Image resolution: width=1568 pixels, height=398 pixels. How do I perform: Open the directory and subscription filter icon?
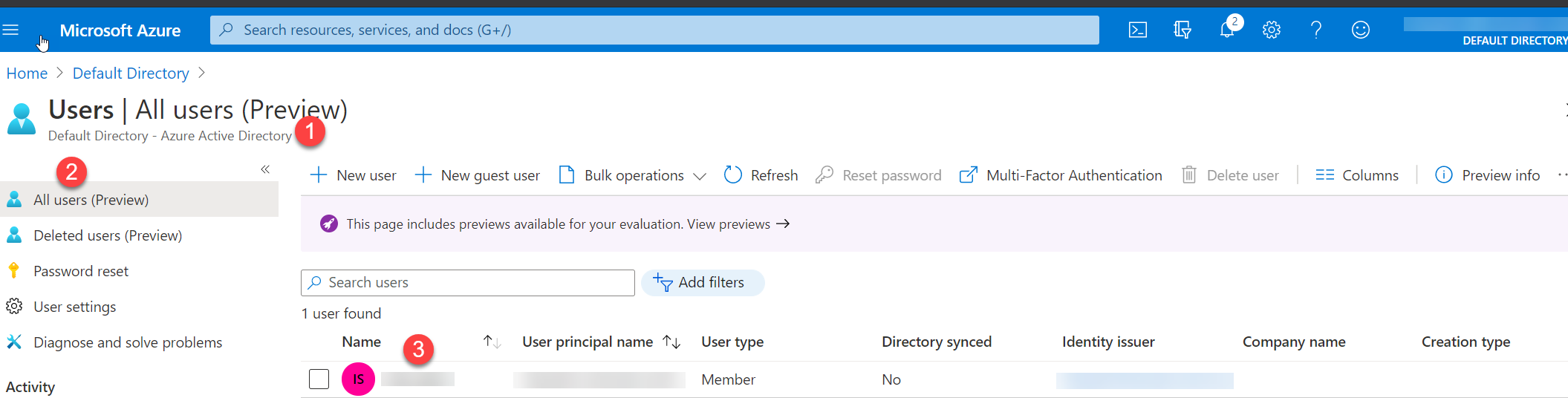[x=1182, y=30]
